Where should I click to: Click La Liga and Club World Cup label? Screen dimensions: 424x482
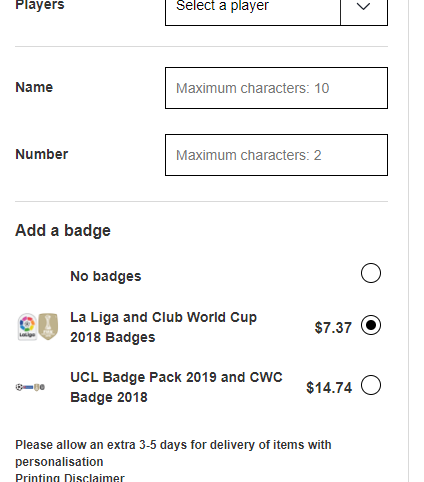point(163,327)
